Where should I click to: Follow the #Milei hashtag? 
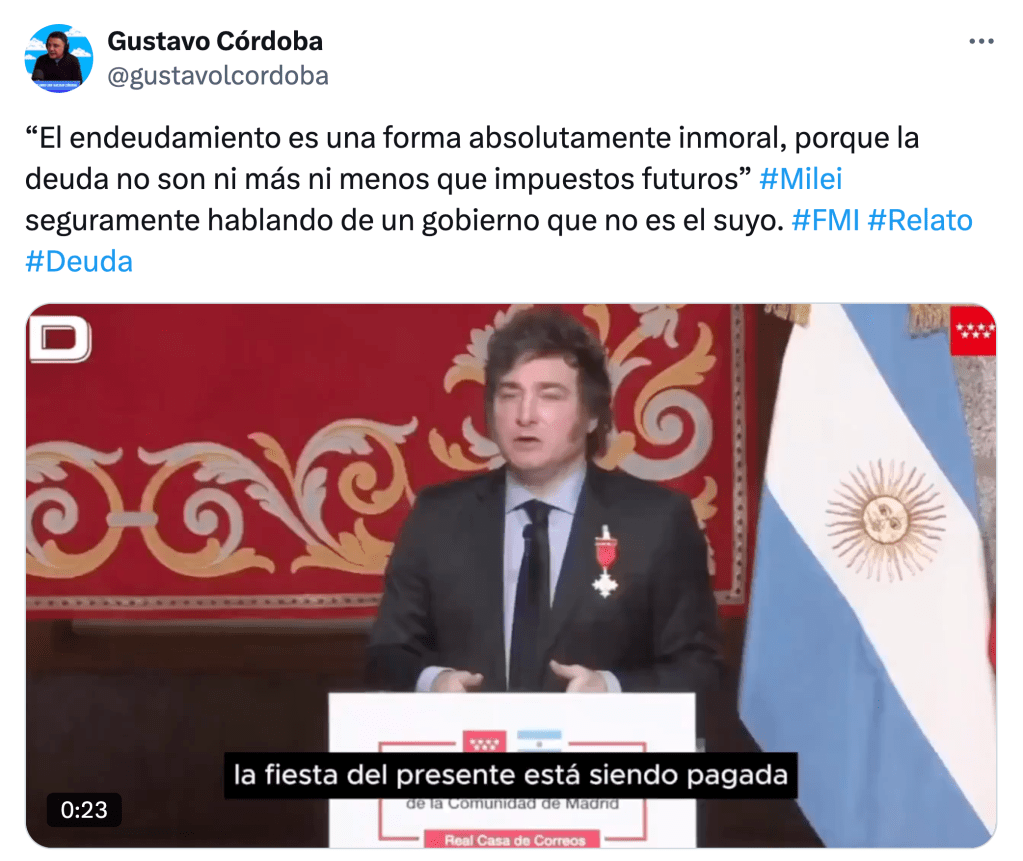click(x=801, y=179)
